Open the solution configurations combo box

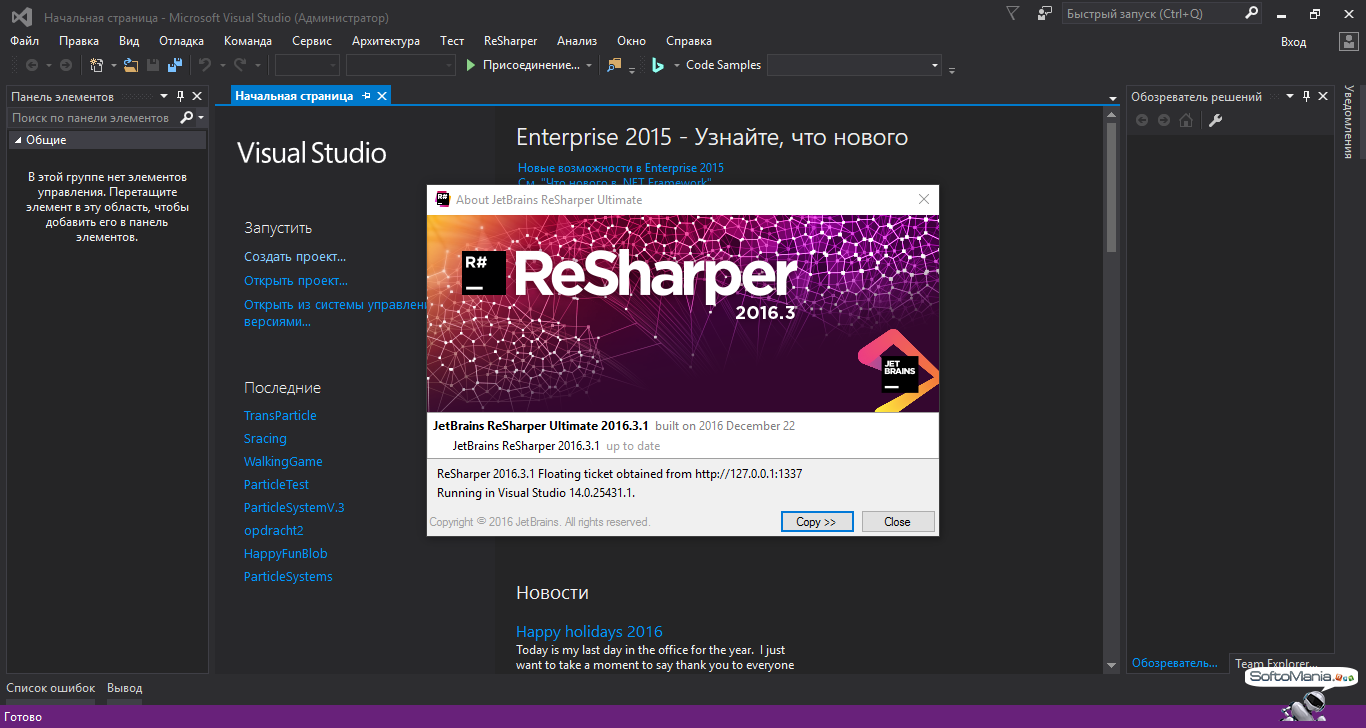coord(307,65)
